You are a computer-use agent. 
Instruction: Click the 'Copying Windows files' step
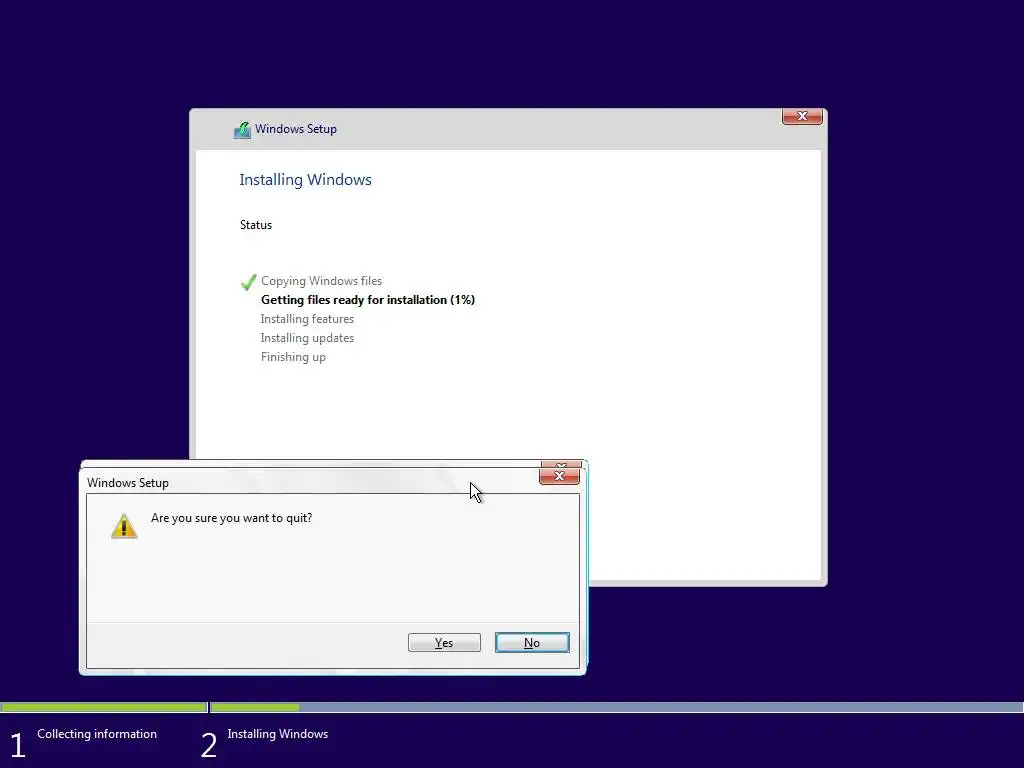tap(321, 281)
